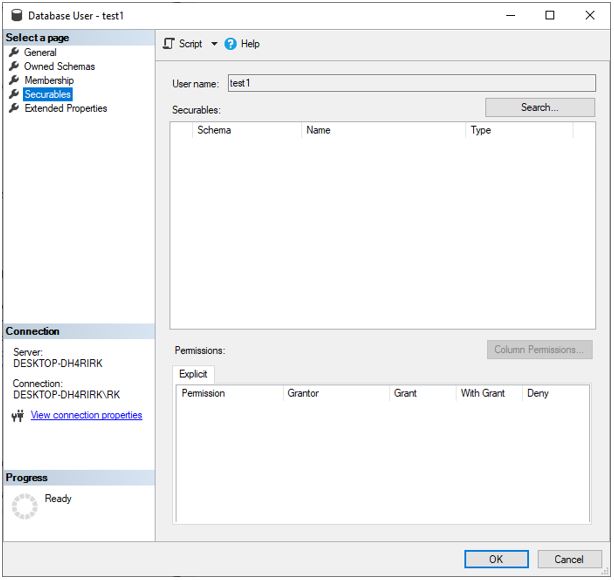Click the wrench icon beside Membership
Image resolution: width=614 pixels, height=580 pixels.
(x=14, y=80)
